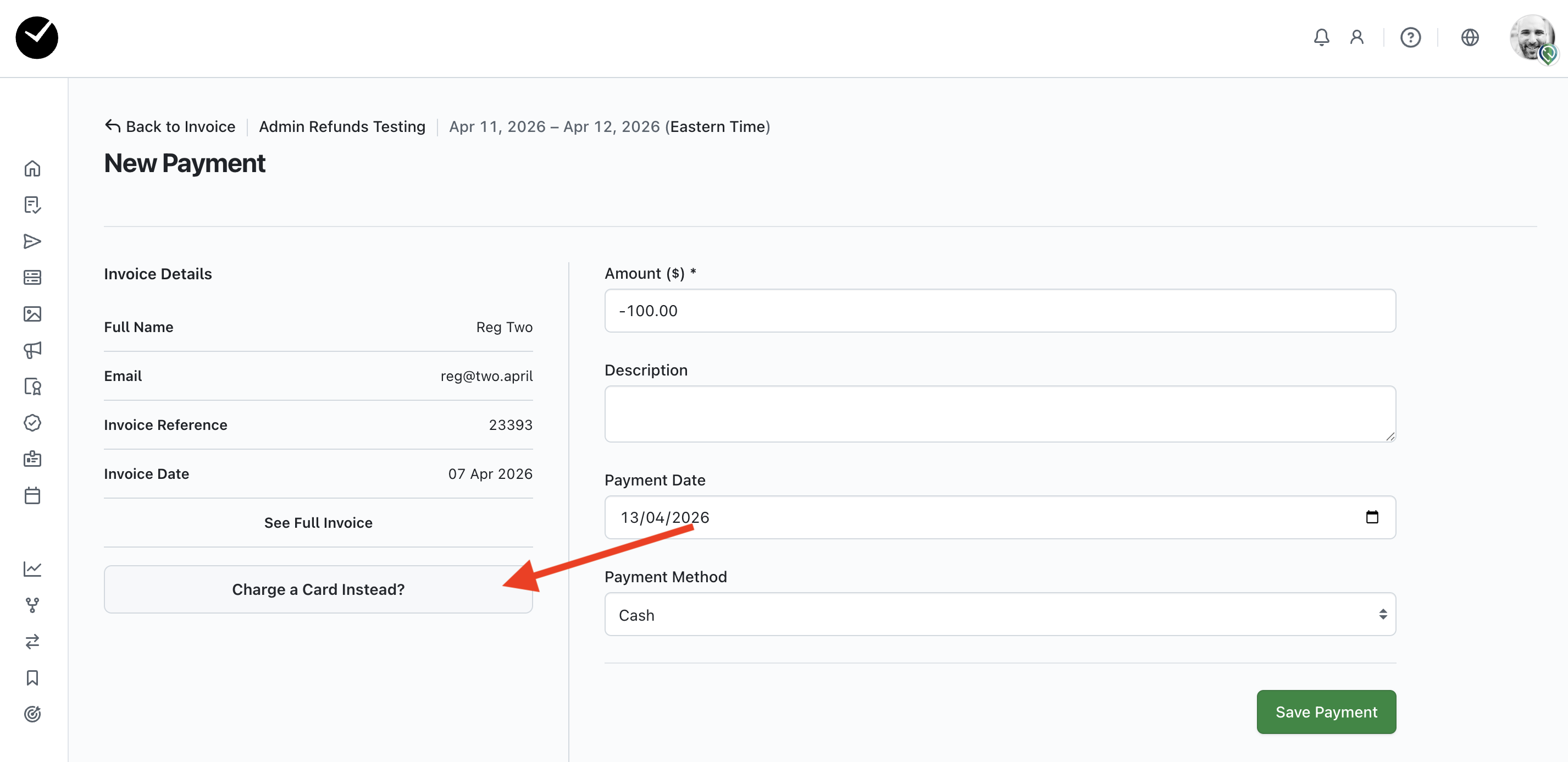This screenshot has height=762, width=1568.
Task: Open the notifications bell icon
Action: (x=1321, y=38)
